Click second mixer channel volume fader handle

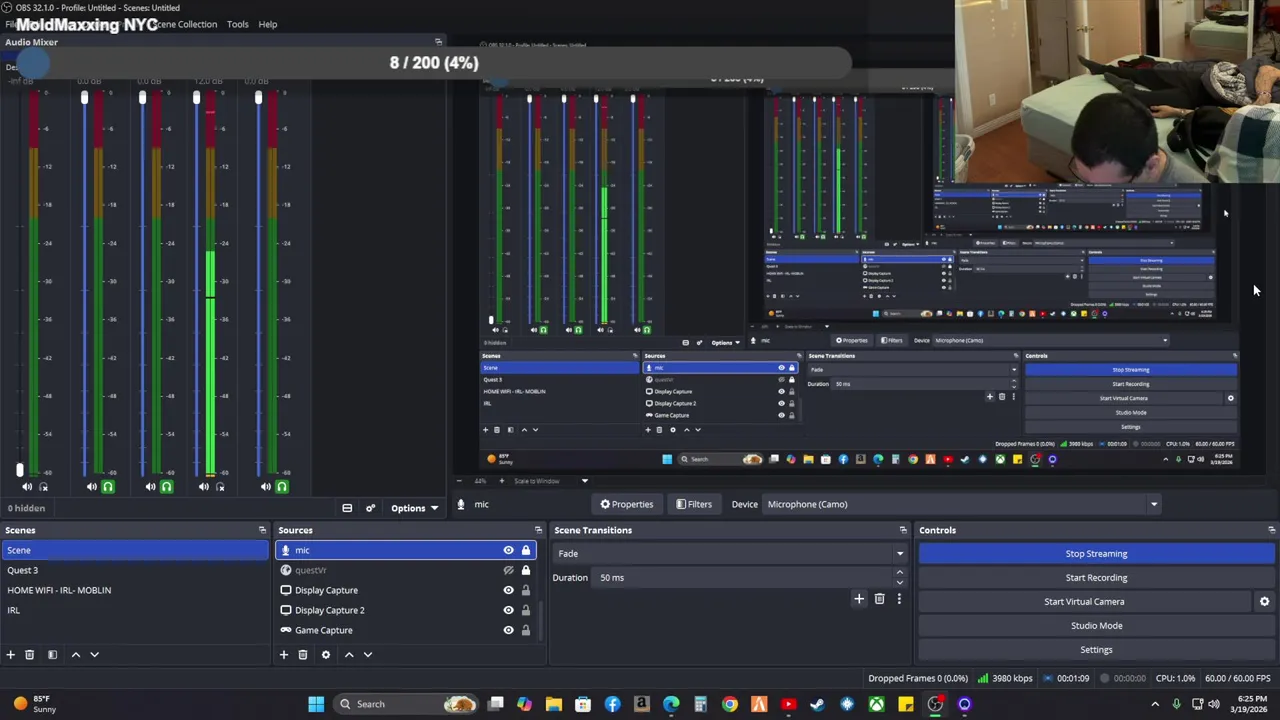pos(84,98)
